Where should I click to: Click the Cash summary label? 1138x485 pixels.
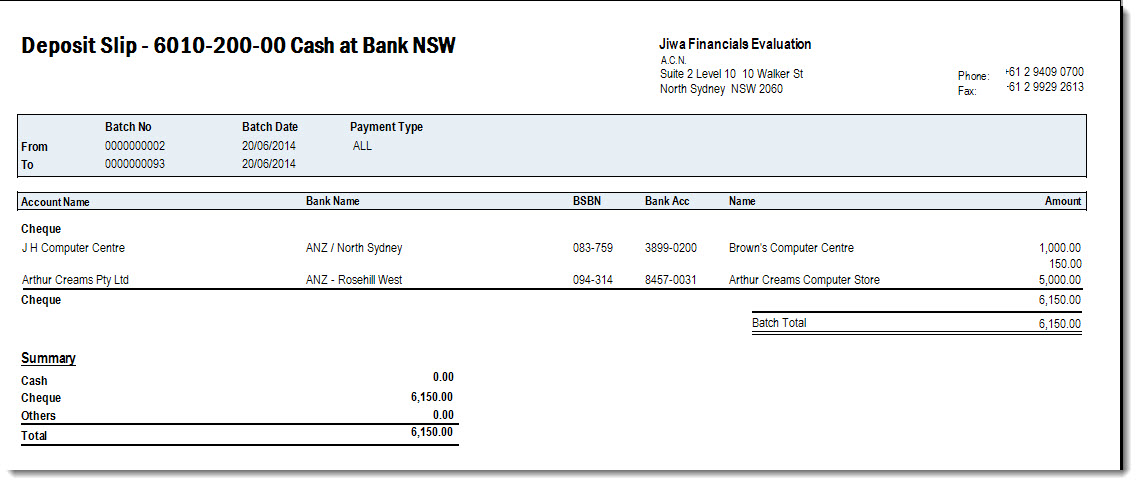point(34,381)
